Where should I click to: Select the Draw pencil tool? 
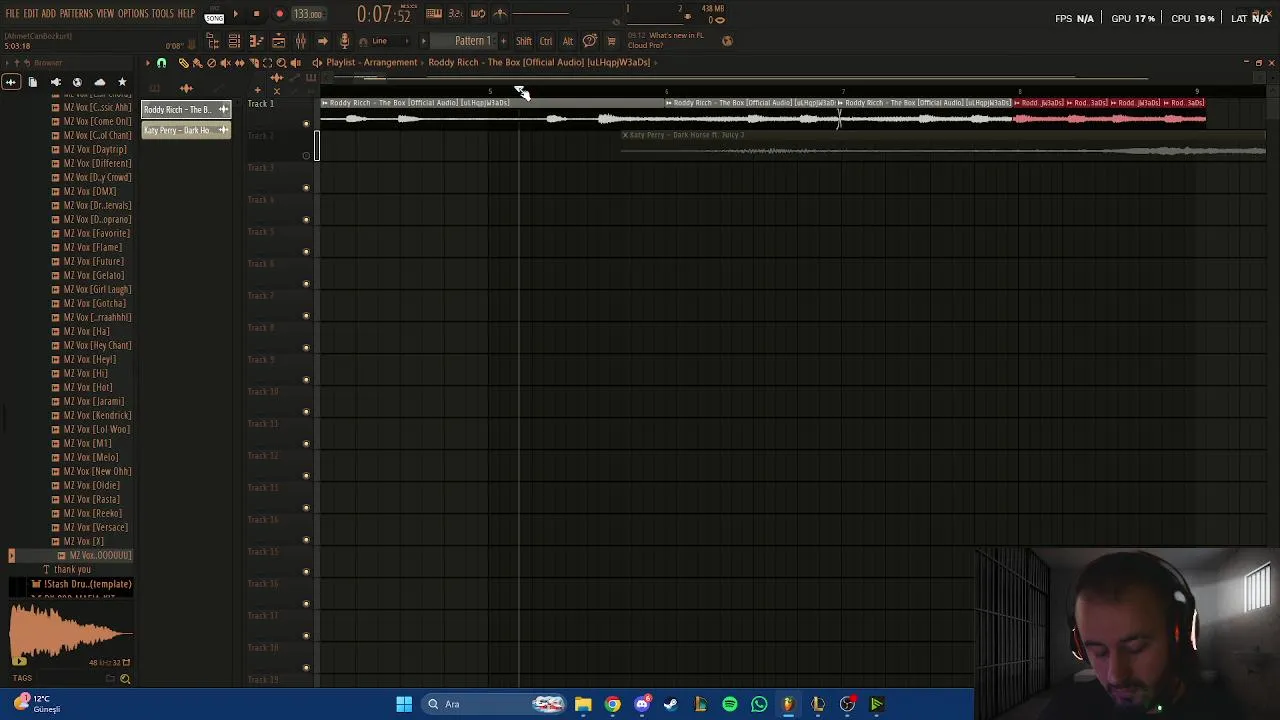[184, 63]
